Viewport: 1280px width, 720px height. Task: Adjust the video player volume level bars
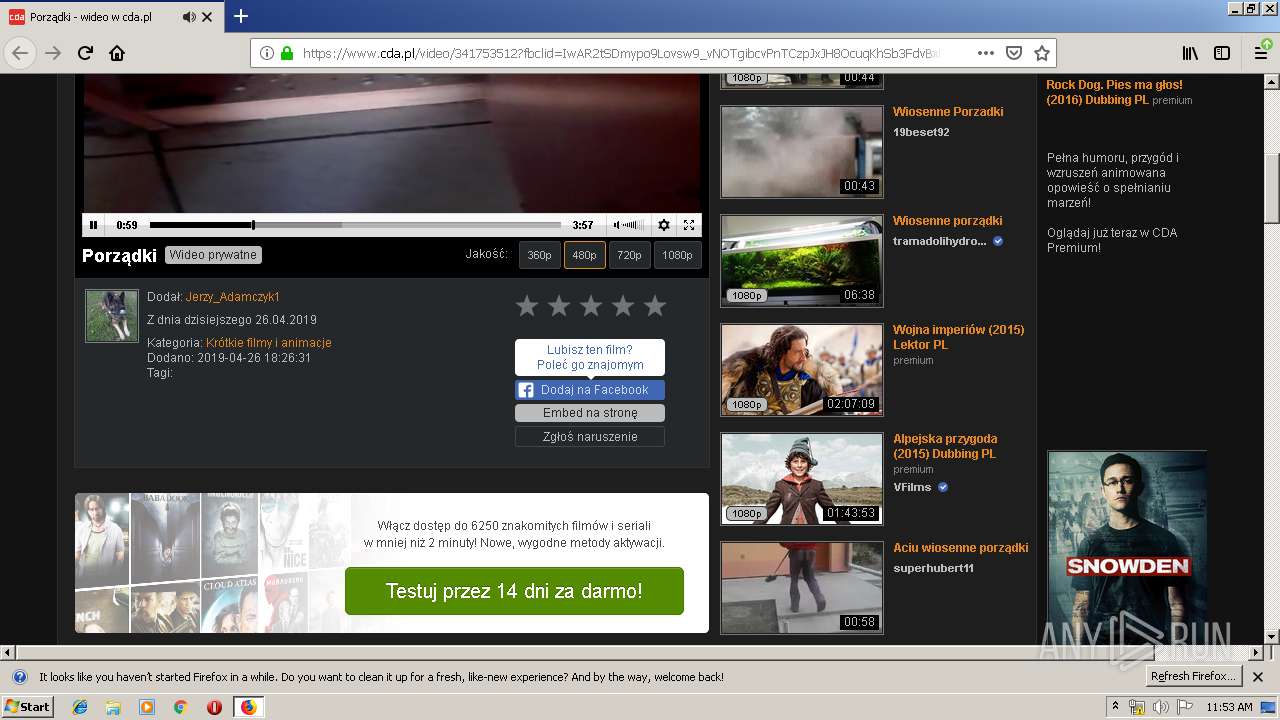633,225
